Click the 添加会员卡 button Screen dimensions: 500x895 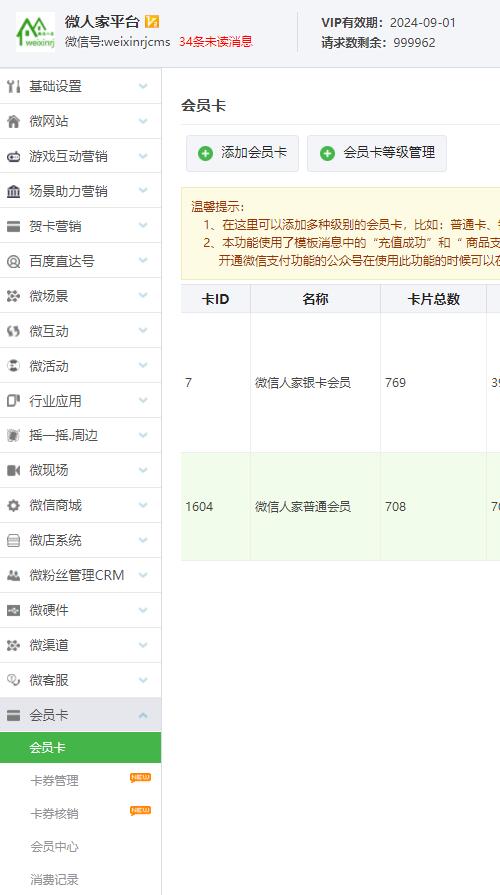point(242,153)
